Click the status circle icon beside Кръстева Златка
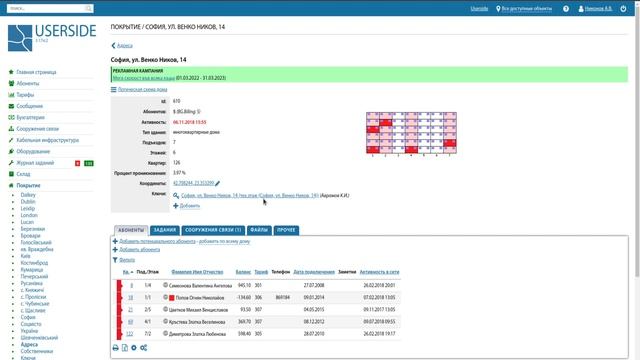The height and width of the screenshot is (360, 640). (x=165, y=322)
